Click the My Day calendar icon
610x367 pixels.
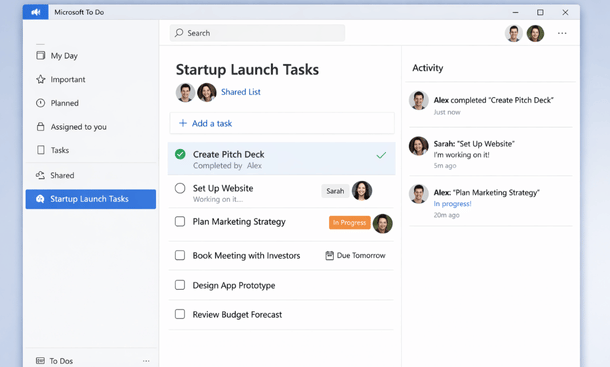tap(40, 55)
